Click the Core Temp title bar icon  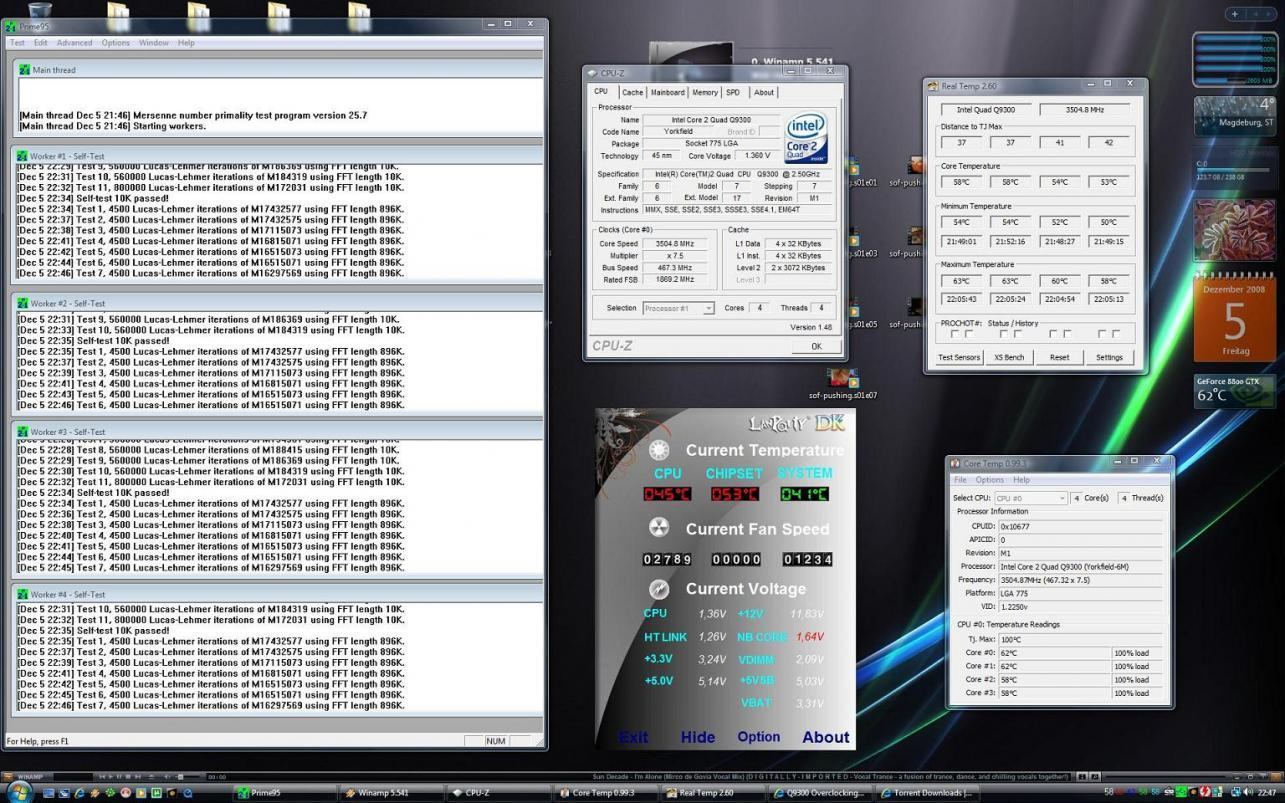(956, 463)
